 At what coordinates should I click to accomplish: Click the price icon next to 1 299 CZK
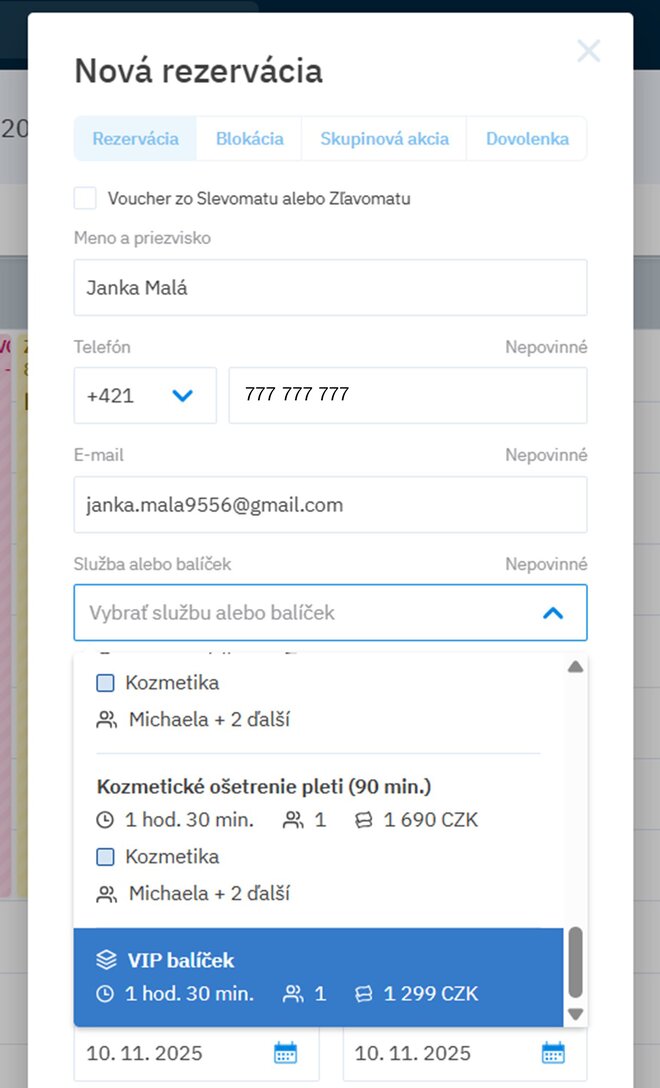click(x=365, y=994)
